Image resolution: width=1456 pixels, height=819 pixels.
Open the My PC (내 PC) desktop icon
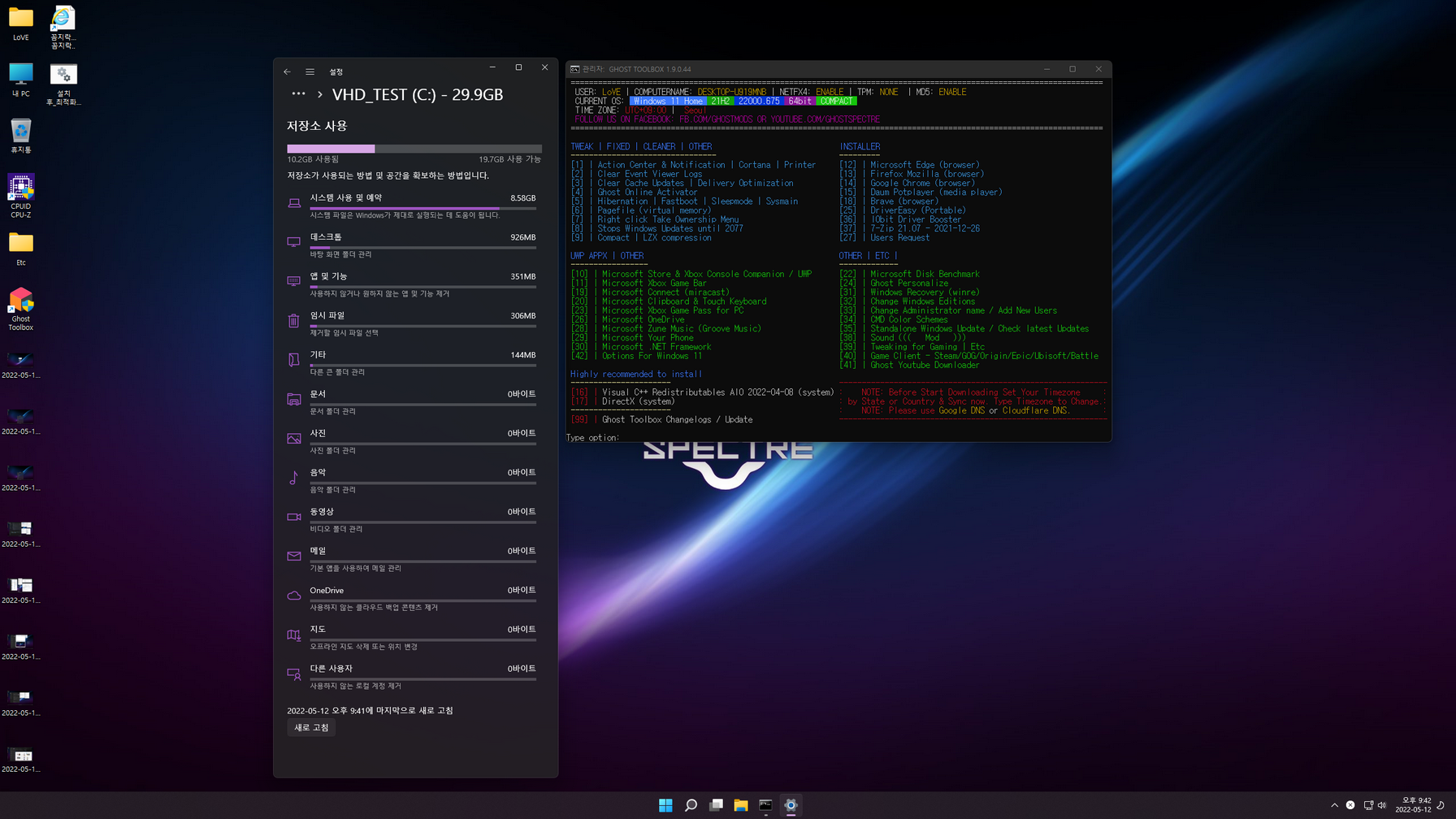(21, 80)
